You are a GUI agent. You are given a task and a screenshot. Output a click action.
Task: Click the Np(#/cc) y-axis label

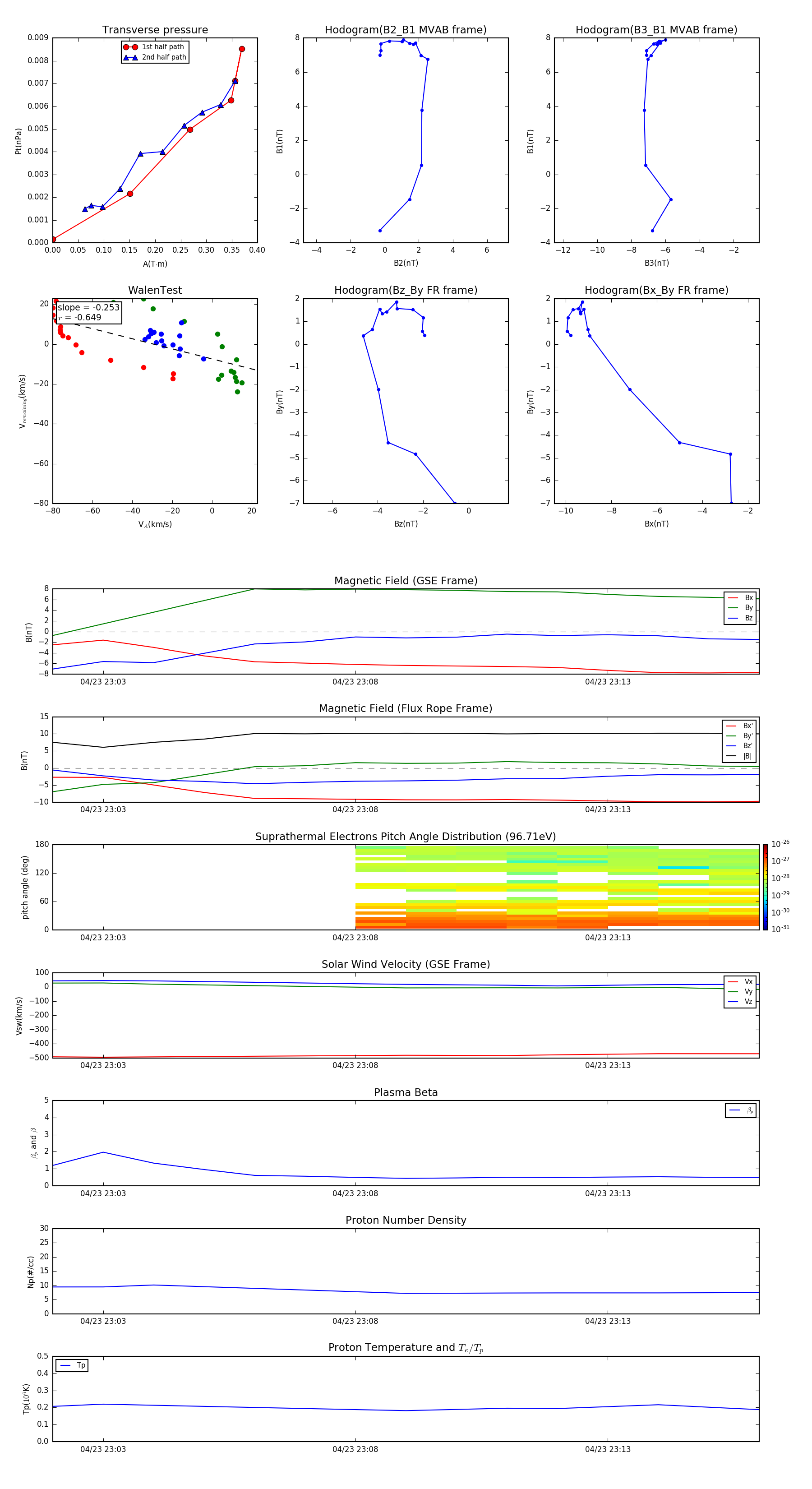pyautogui.click(x=31, y=1272)
